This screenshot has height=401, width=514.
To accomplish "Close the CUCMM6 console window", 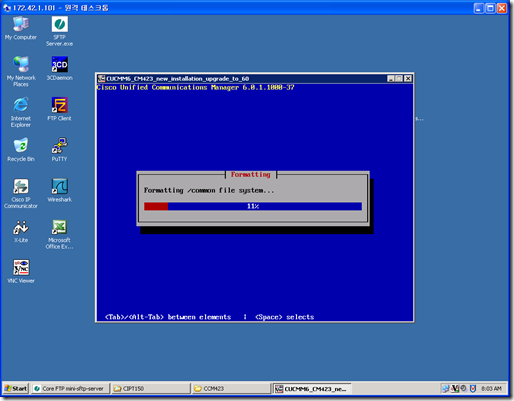I will click(408, 78).
